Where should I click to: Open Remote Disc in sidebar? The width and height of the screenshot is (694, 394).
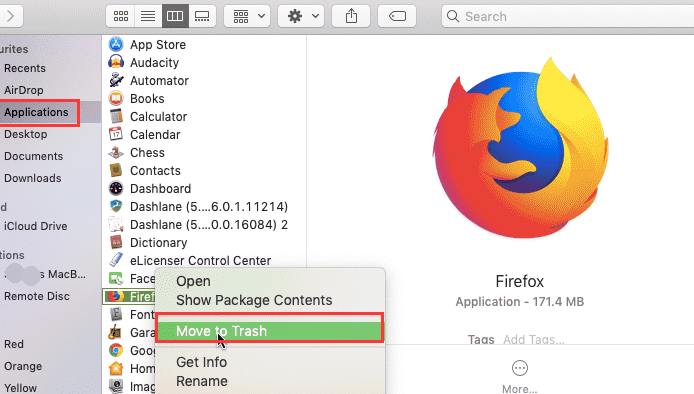point(37,296)
